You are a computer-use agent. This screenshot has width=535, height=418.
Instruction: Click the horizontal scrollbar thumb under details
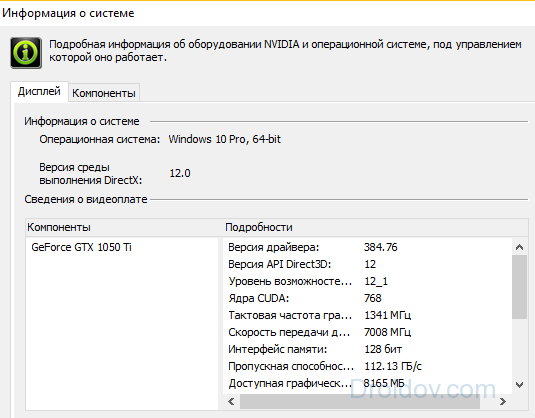[360, 401]
